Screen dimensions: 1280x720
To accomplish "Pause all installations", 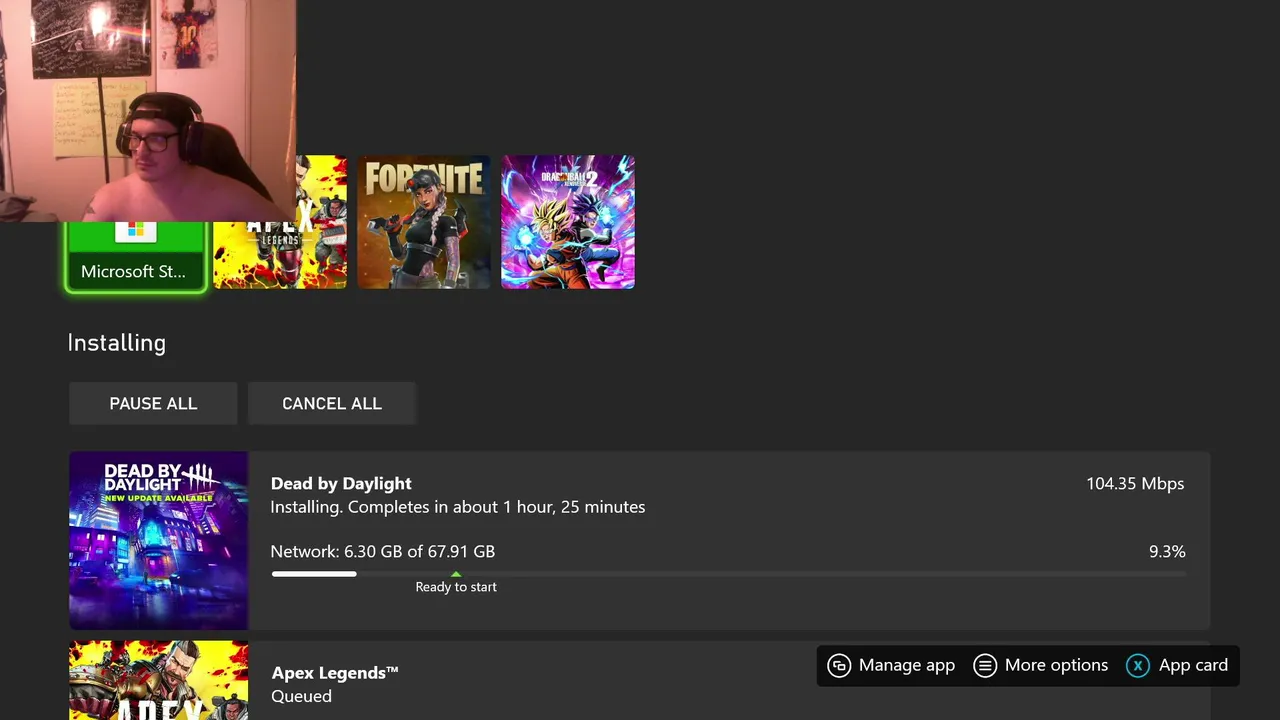I will (153, 403).
